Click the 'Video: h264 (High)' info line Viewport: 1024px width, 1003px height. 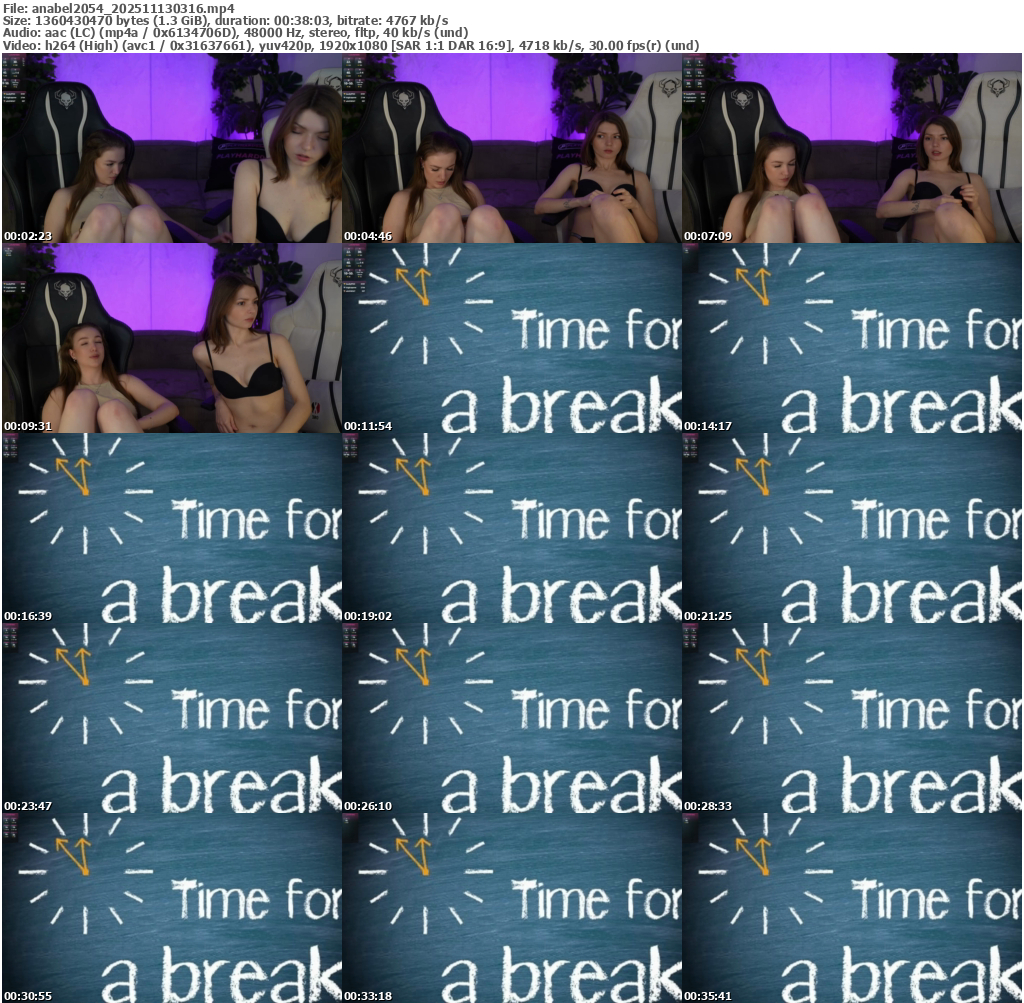click(351, 45)
